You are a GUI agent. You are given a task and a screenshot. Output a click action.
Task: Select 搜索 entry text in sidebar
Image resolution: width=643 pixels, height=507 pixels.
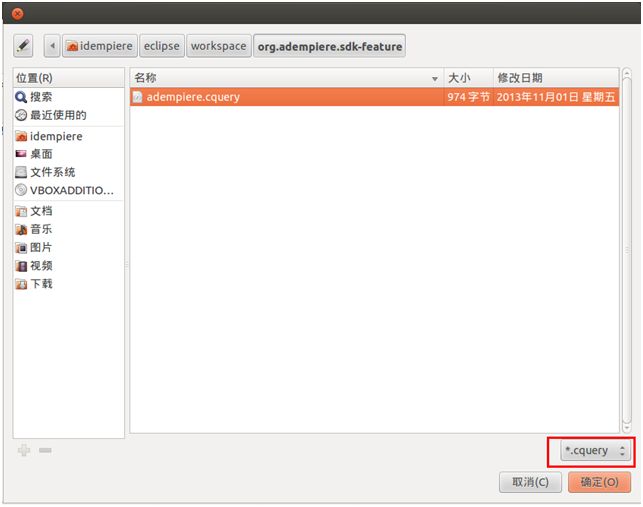[x=41, y=97]
